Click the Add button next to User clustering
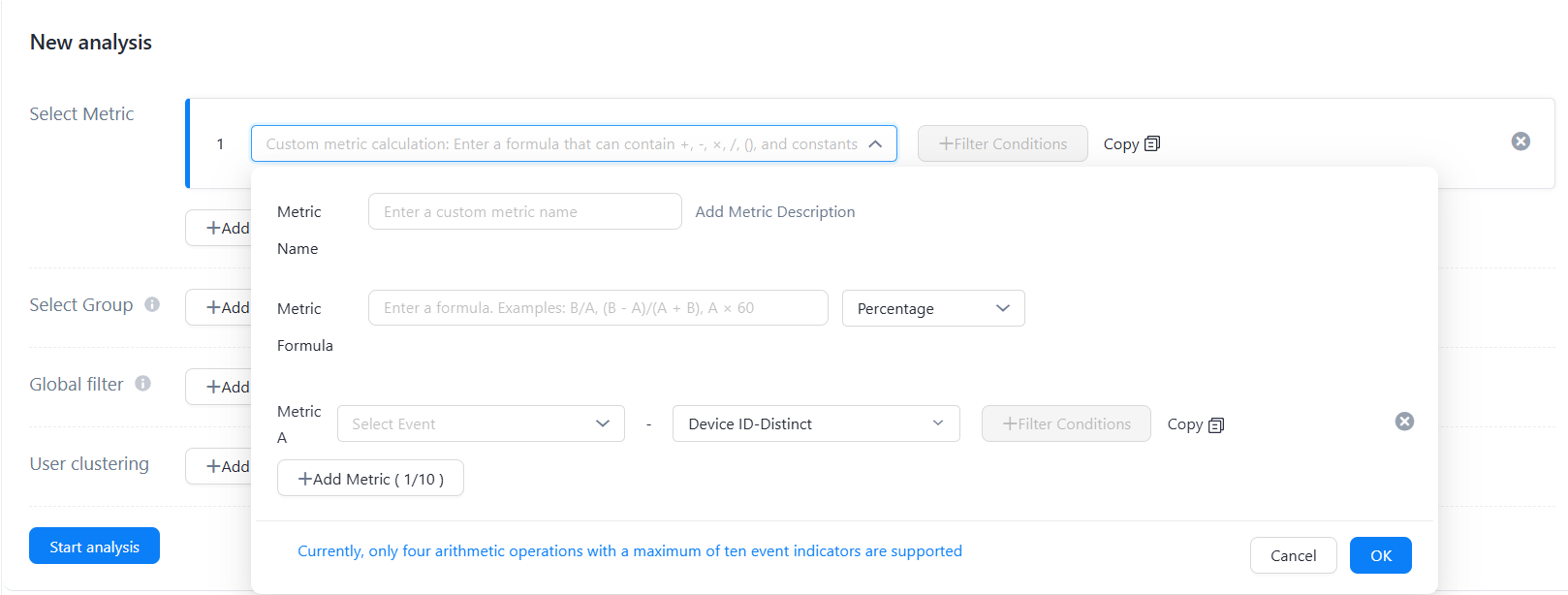 221,466
